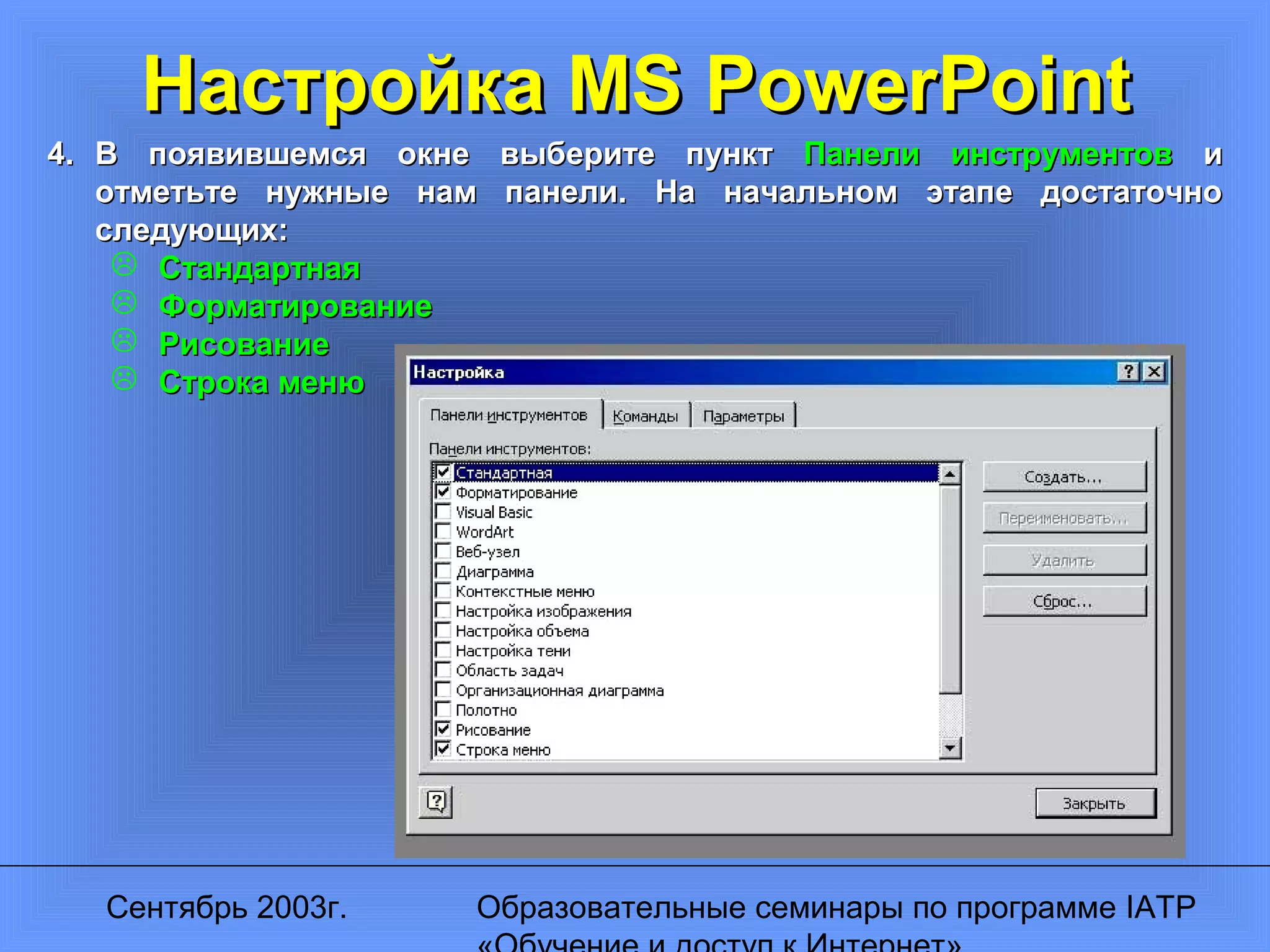1270x952 pixels.
Task: Click the green Рисование bullet text on slide
Action: pyautogui.click(x=244, y=345)
